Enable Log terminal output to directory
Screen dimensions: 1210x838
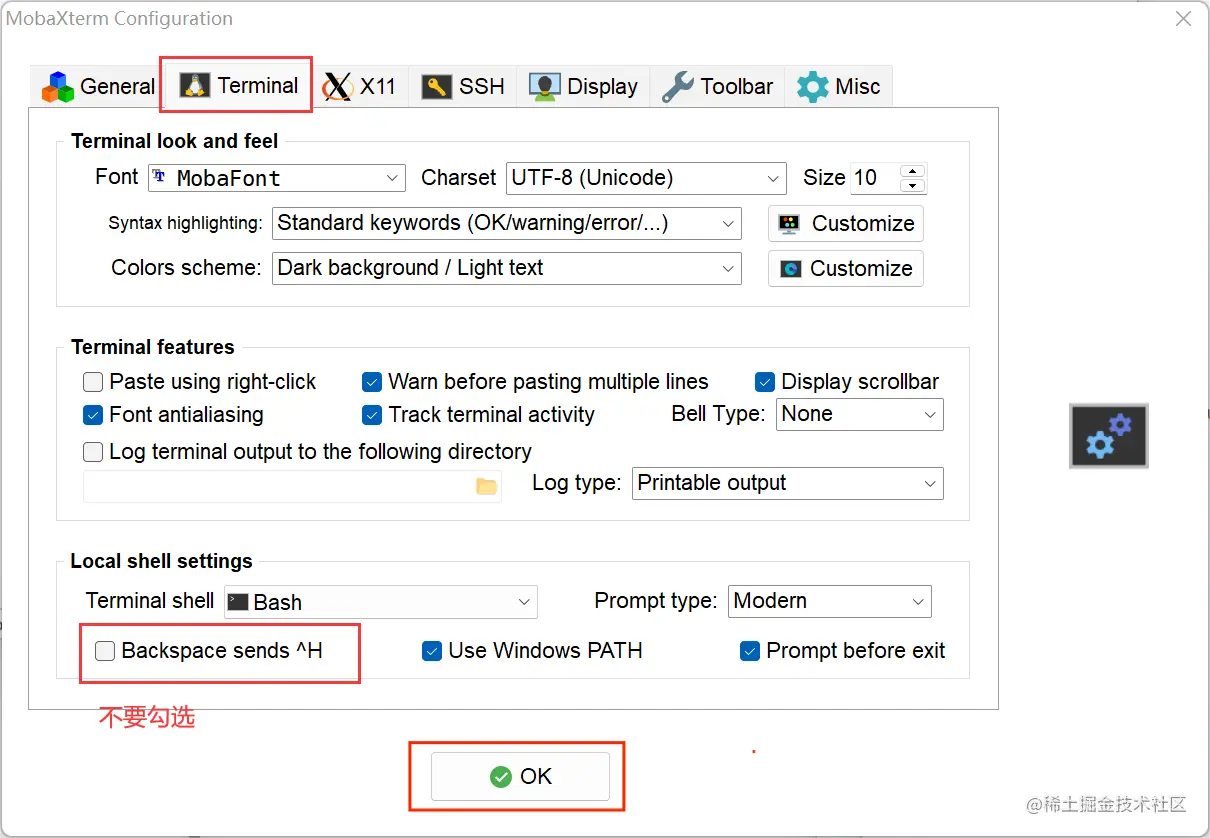tap(93, 452)
